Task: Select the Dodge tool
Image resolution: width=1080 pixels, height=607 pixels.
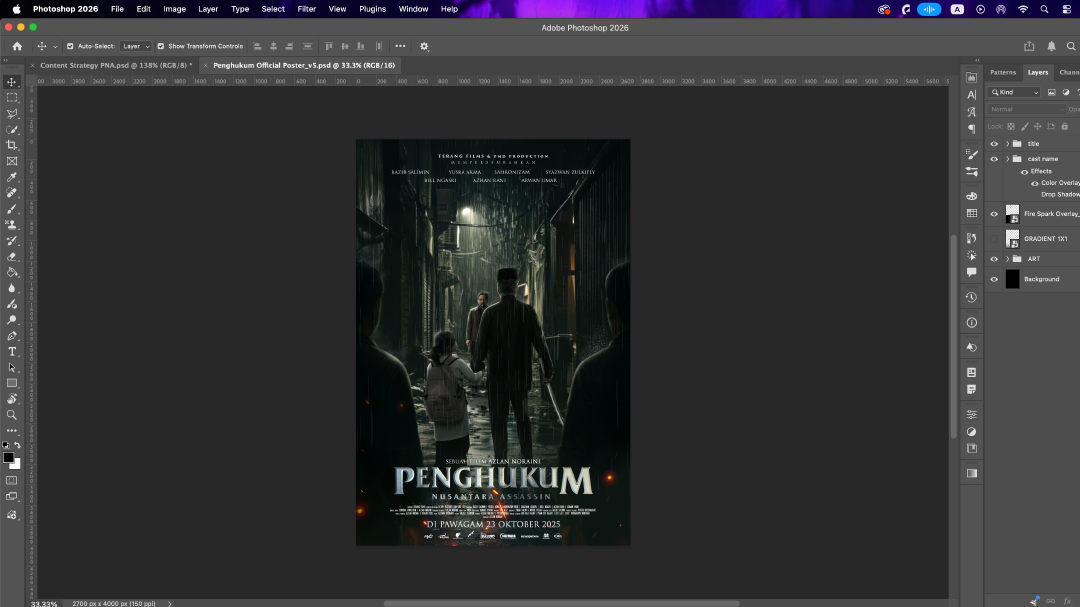Action: click(x=12, y=320)
